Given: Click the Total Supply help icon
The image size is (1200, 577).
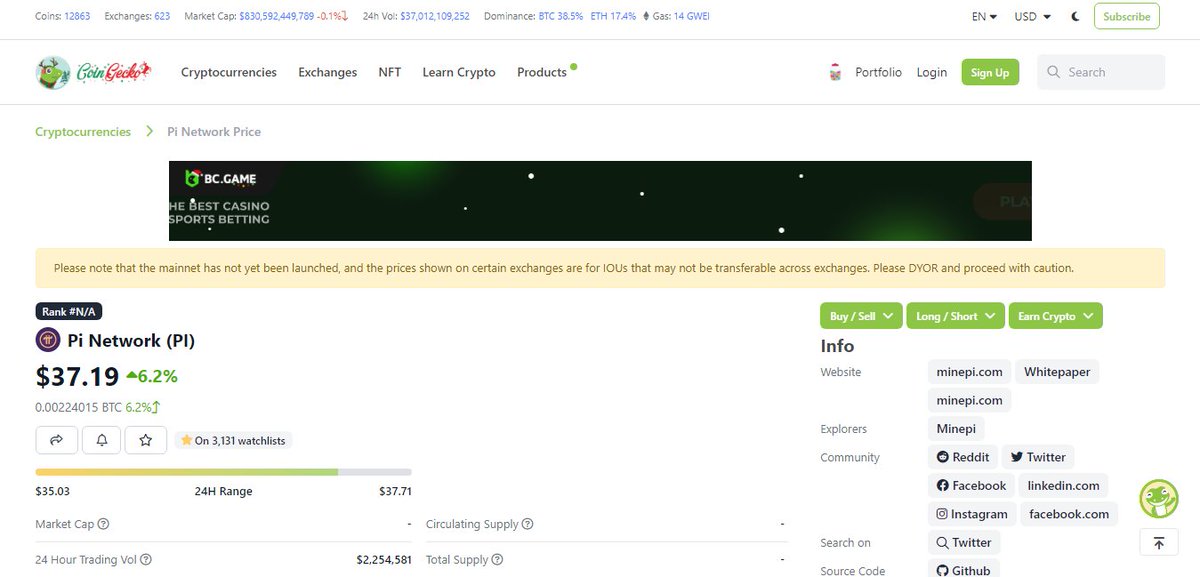Looking at the screenshot, I should pyautogui.click(x=497, y=560).
